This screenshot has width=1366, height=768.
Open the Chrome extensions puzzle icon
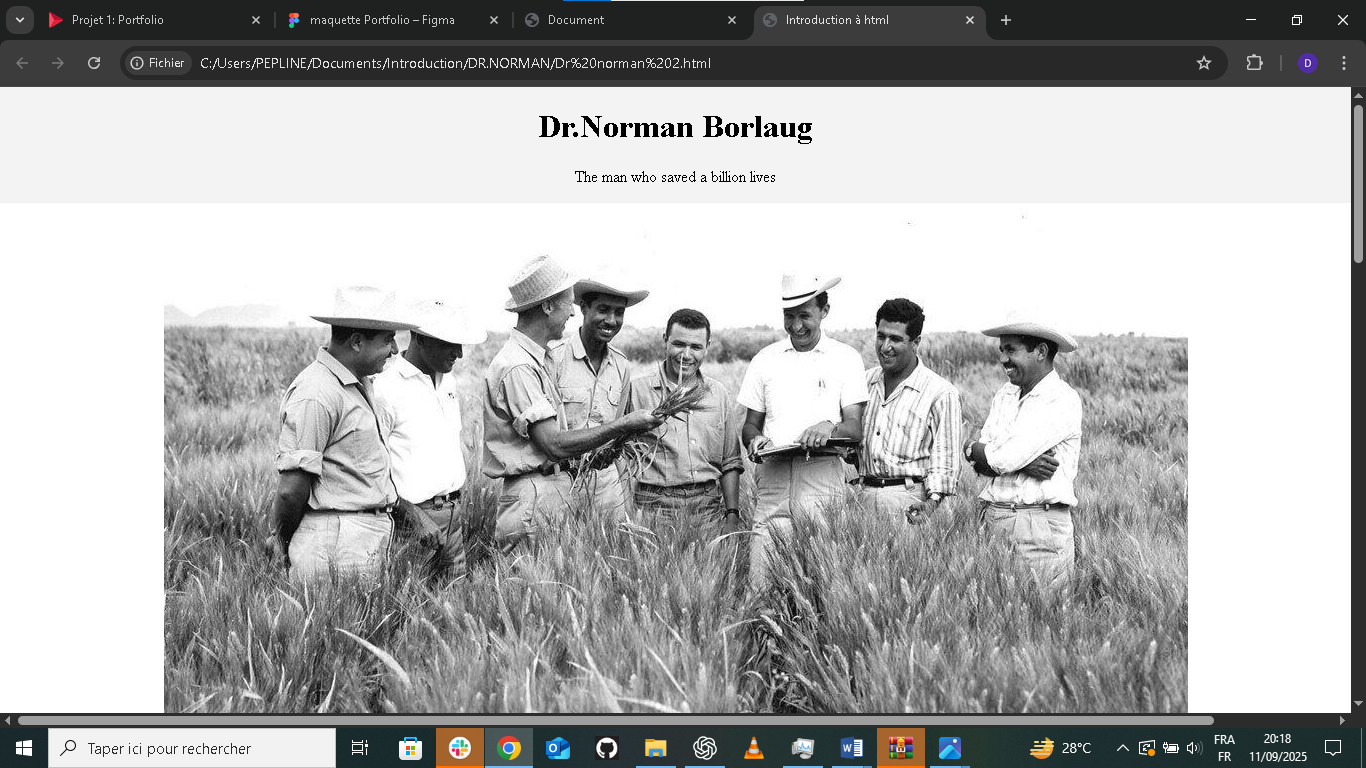pos(1254,63)
